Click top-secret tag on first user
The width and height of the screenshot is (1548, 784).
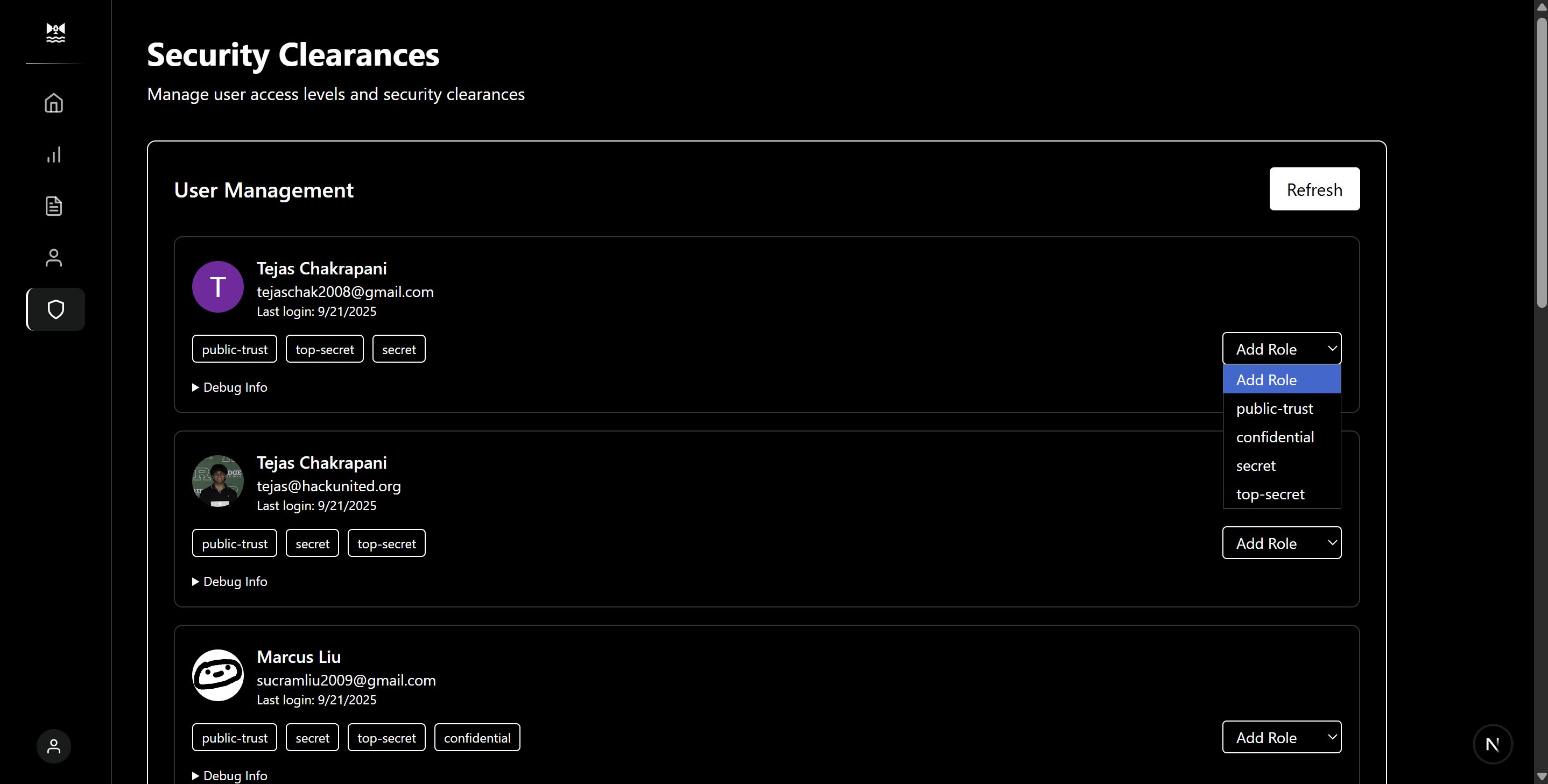coord(325,349)
